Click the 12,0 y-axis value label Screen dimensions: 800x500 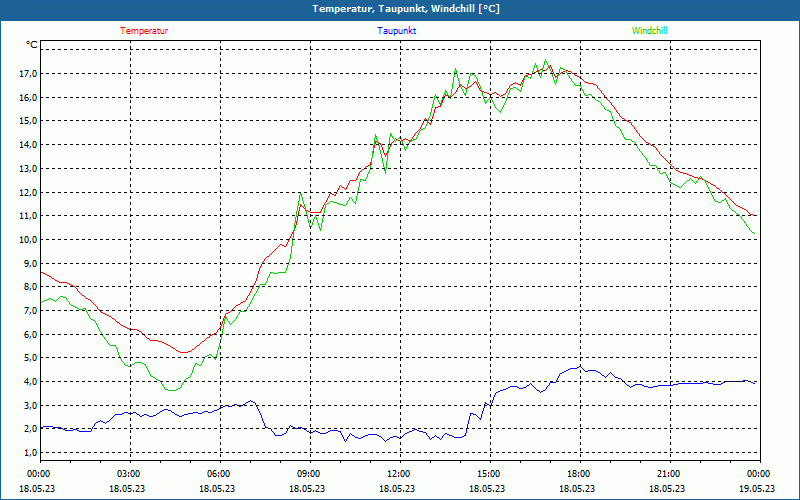coord(27,192)
